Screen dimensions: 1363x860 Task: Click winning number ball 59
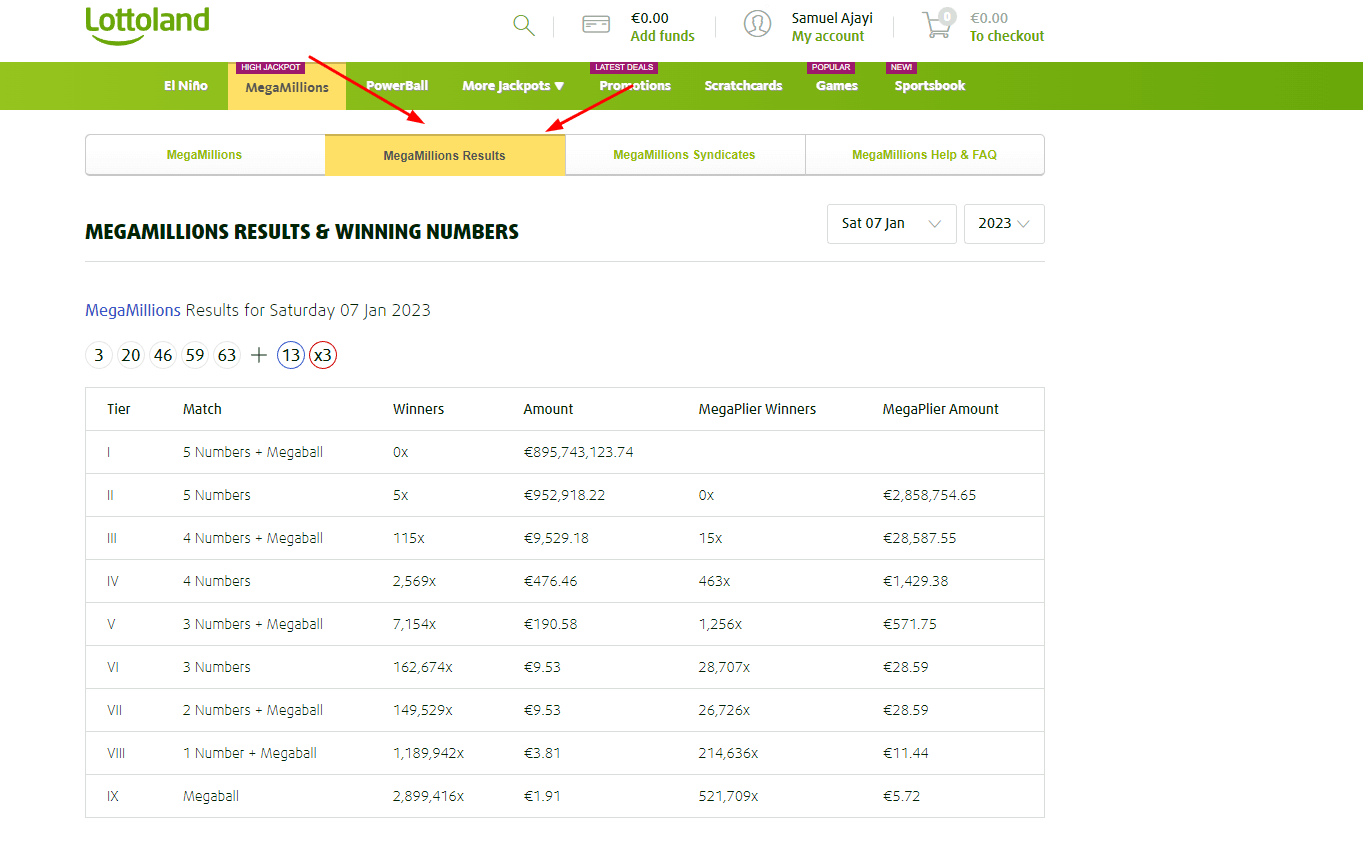coord(195,355)
